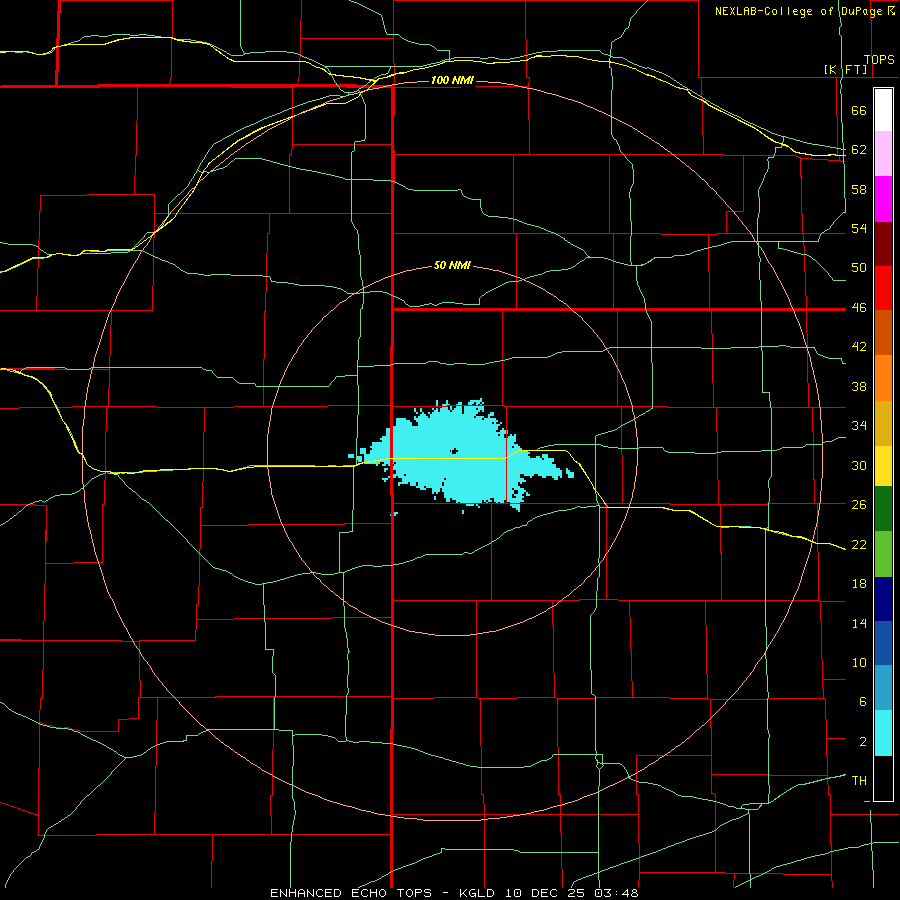Click the light pink 62 kft swatch

coord(883,153)
